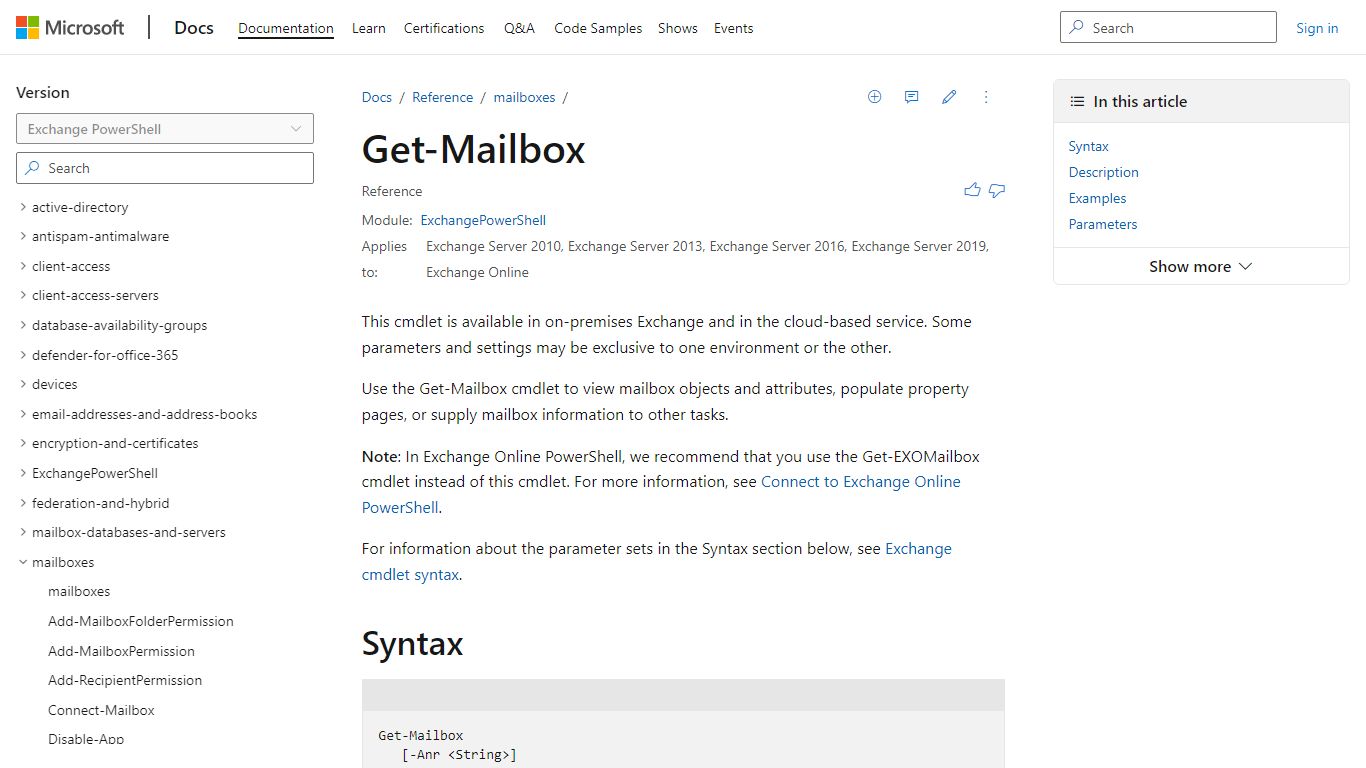Image resolution: width=1366 pixels, height=768 pixels.
Task: Click the Microsoft logo
Action: tap(70, 28)
